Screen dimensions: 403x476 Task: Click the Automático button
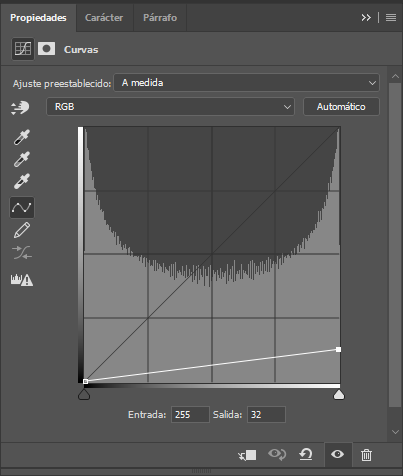click(x=341, y=107)
